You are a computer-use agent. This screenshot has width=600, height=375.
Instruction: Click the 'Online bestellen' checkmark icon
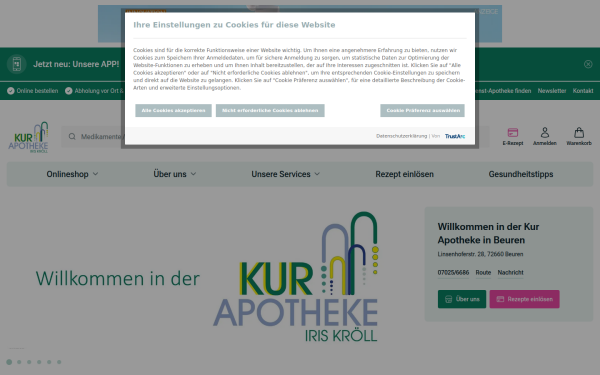pos(11,91)
